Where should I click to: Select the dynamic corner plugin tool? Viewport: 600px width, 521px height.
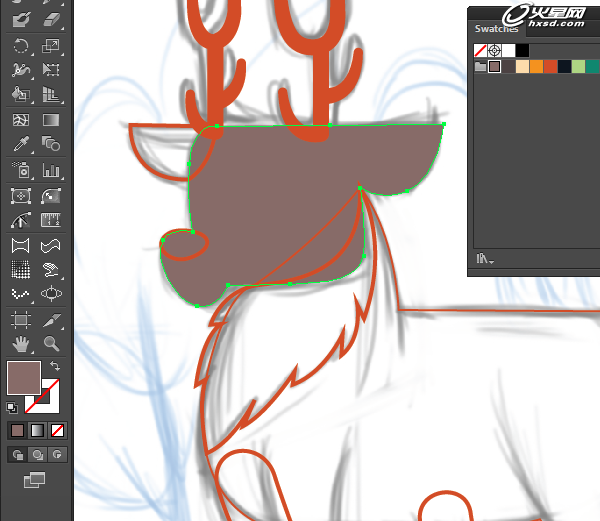point(51,196)
